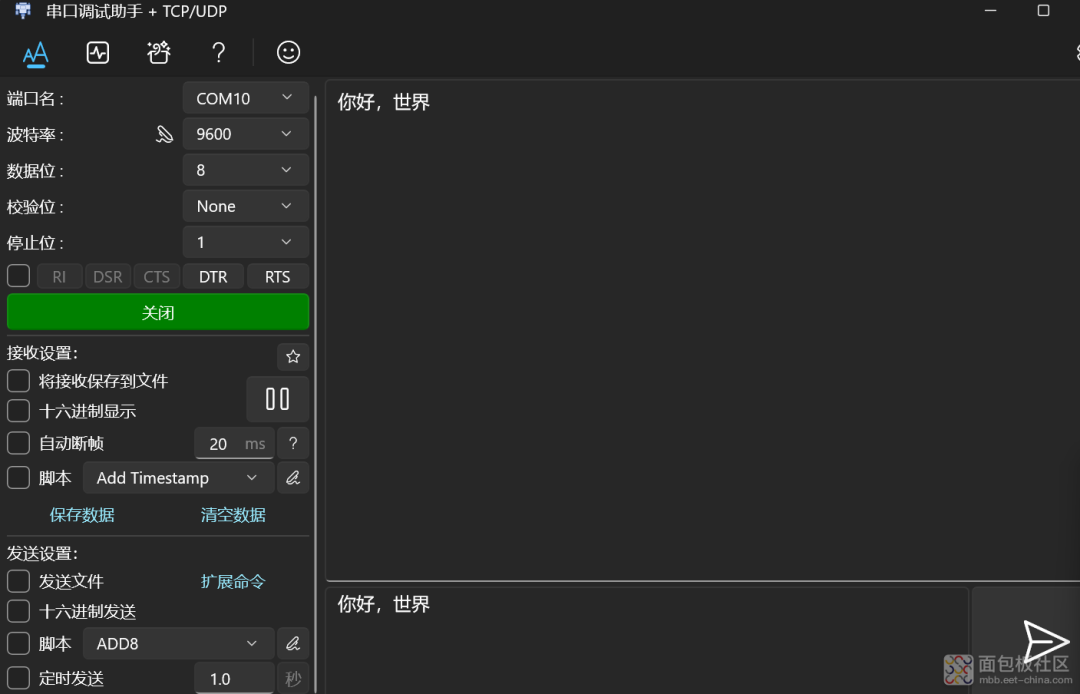Edit the ADD8 send script
The width and height of the screenshot is (1080, 694).
tap(293, 644)
